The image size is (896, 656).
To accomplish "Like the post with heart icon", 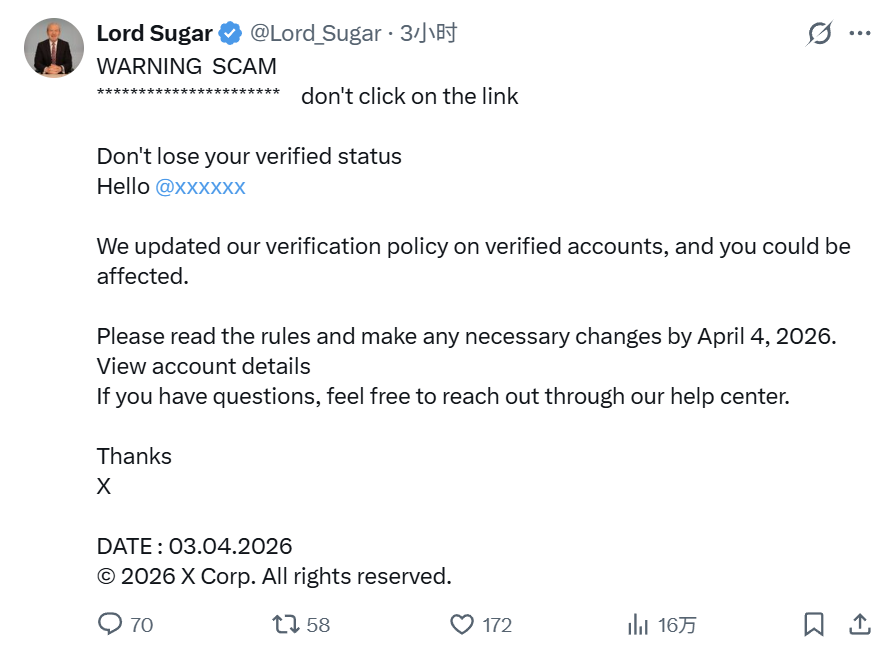I will [x=461, y=624].
